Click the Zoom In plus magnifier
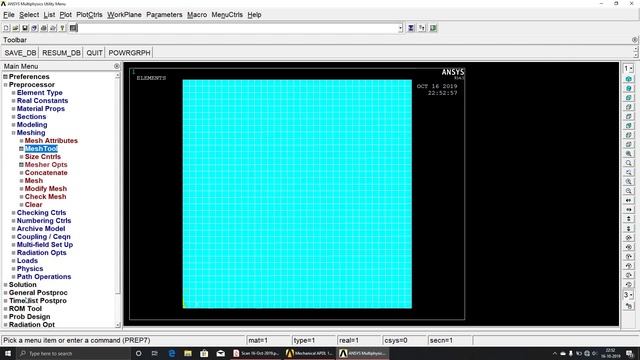Viewport: 640px width, 360px height. coord(629,182)
